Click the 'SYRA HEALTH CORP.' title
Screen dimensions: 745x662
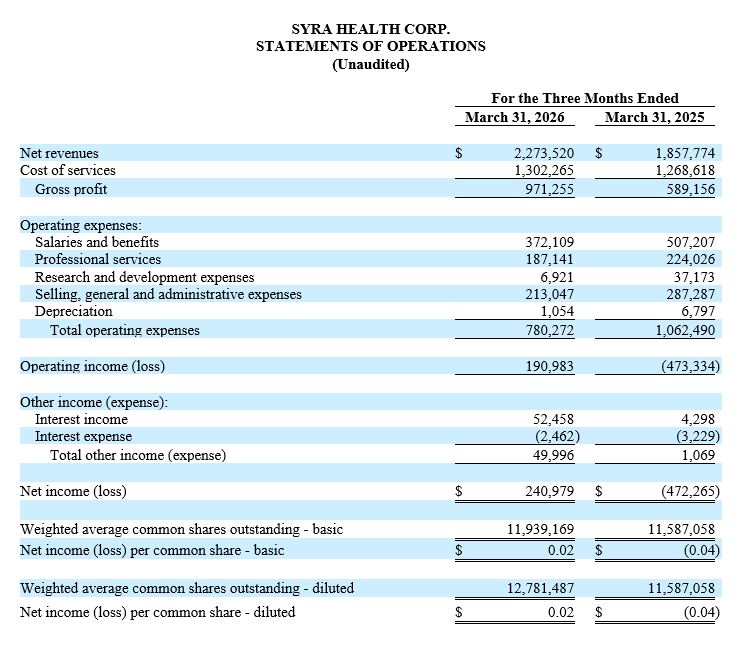point(371,29)
